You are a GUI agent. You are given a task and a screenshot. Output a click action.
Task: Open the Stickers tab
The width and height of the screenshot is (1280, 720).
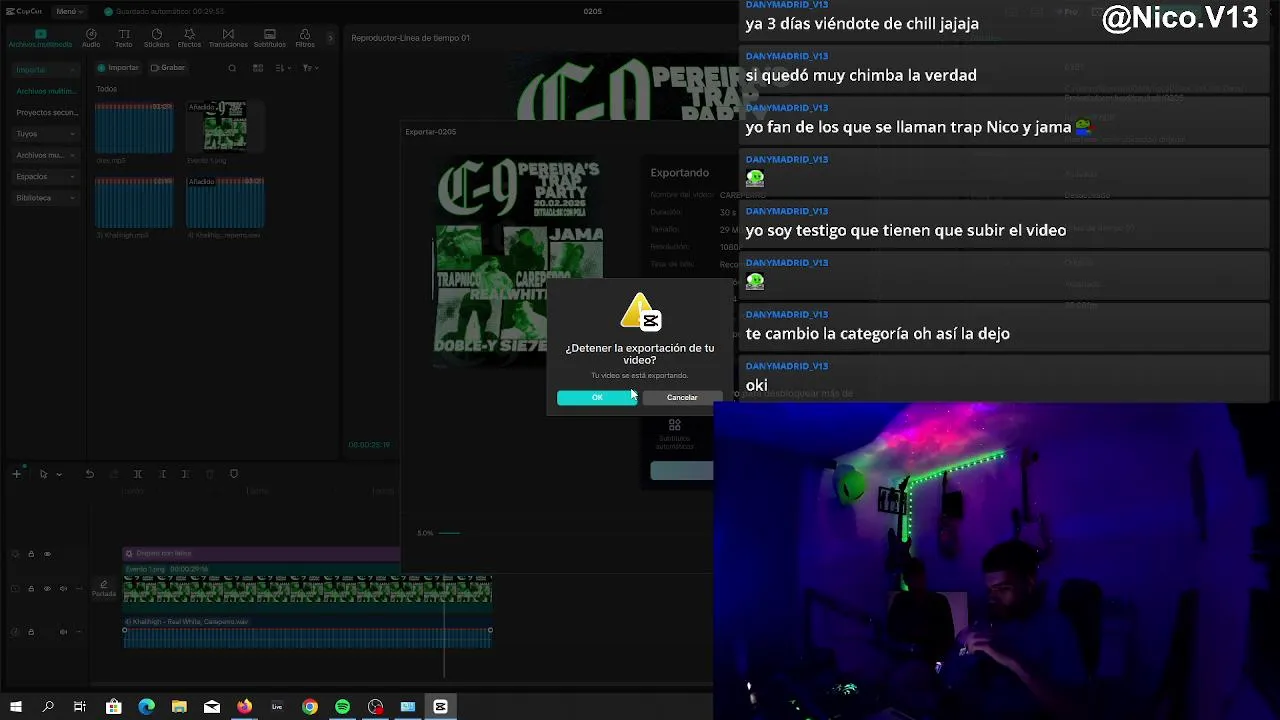156,38
